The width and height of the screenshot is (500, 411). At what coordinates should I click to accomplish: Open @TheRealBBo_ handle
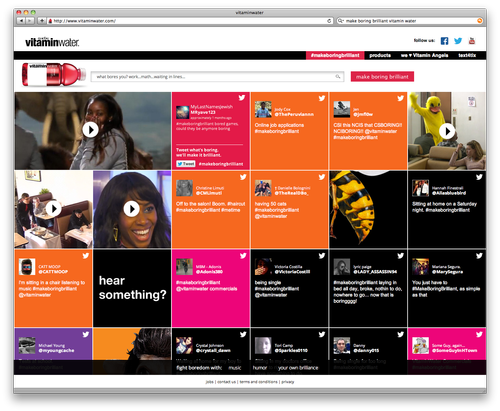(291, 193)
